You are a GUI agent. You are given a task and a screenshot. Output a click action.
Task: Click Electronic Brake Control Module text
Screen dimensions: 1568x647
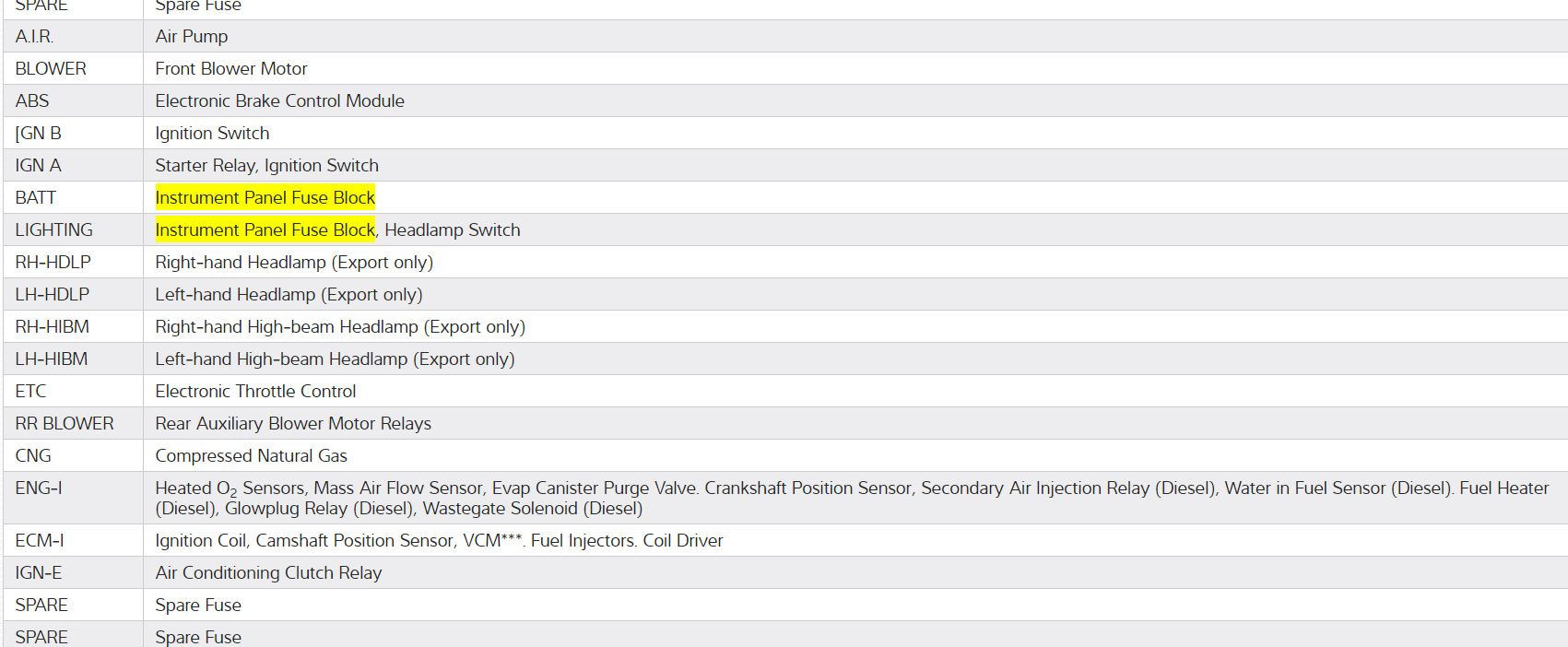tap(279, 101)
